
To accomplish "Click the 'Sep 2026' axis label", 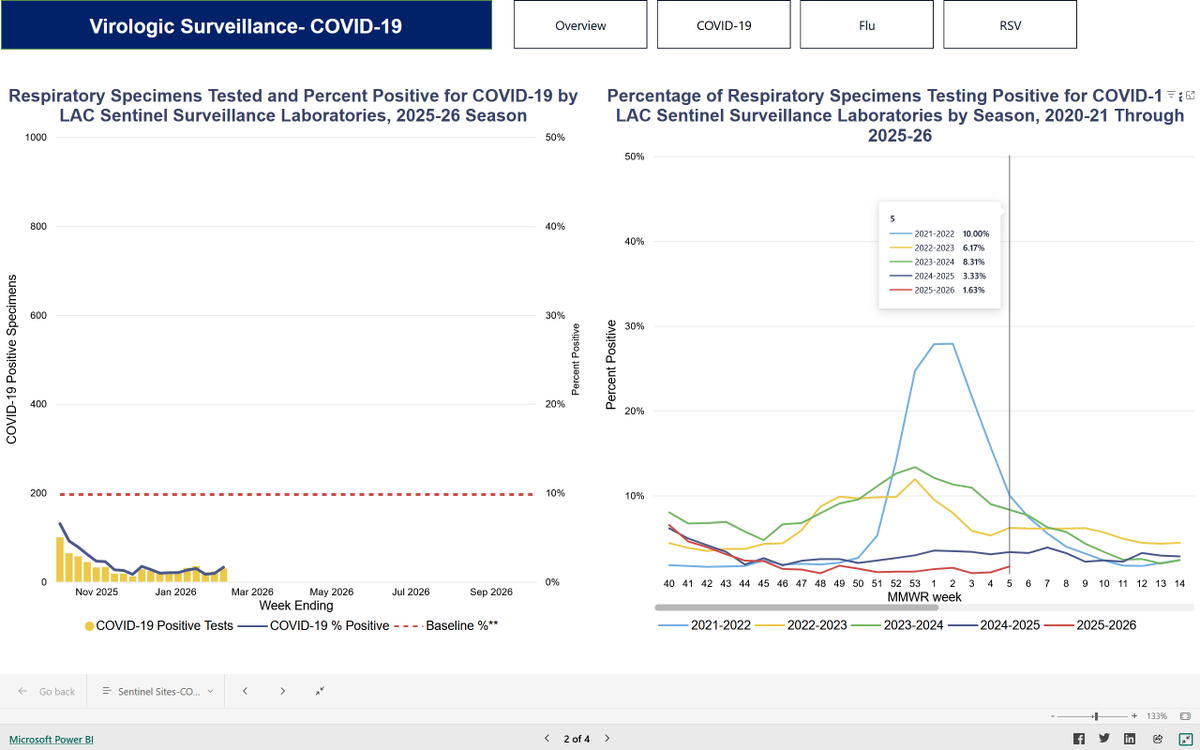I will (x=491, y=592).
